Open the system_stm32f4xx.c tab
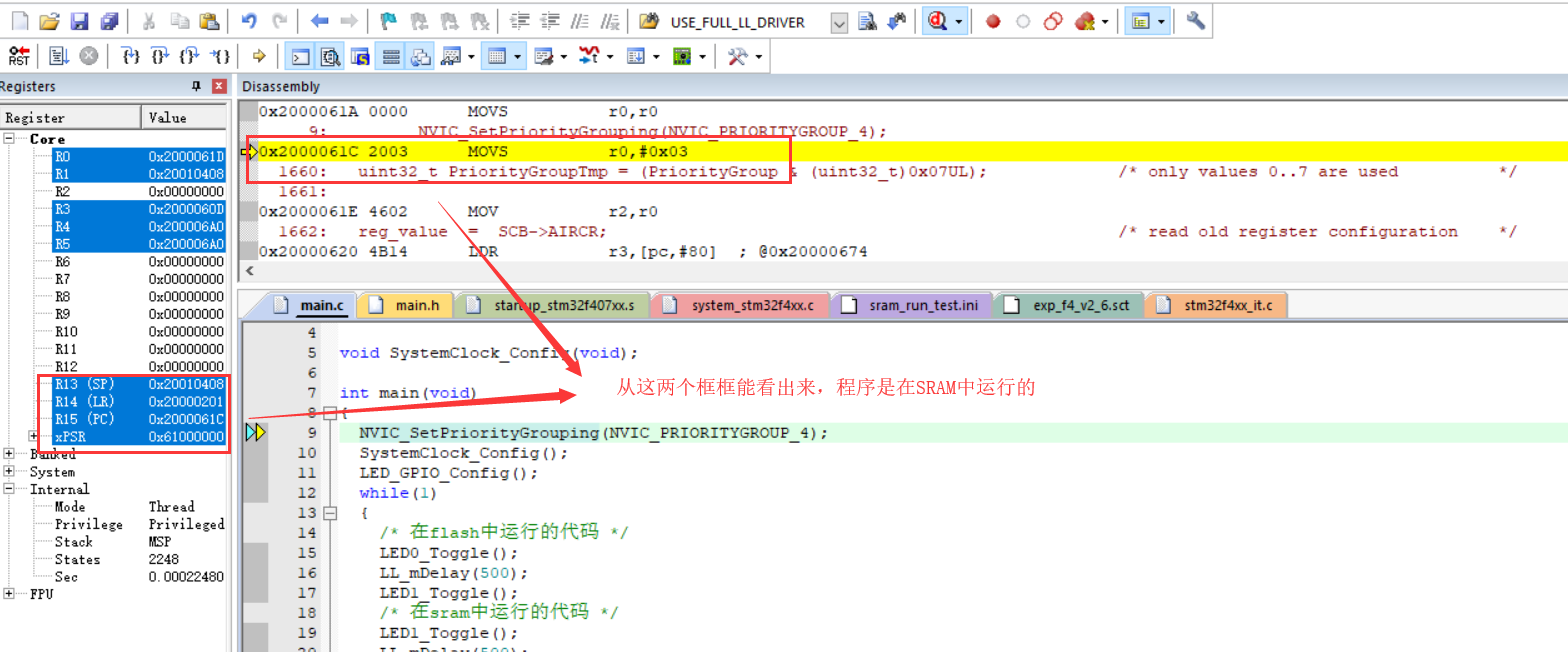Image resolution: width=1568 pixels, height=652 pixels. (x=742, y=305)
